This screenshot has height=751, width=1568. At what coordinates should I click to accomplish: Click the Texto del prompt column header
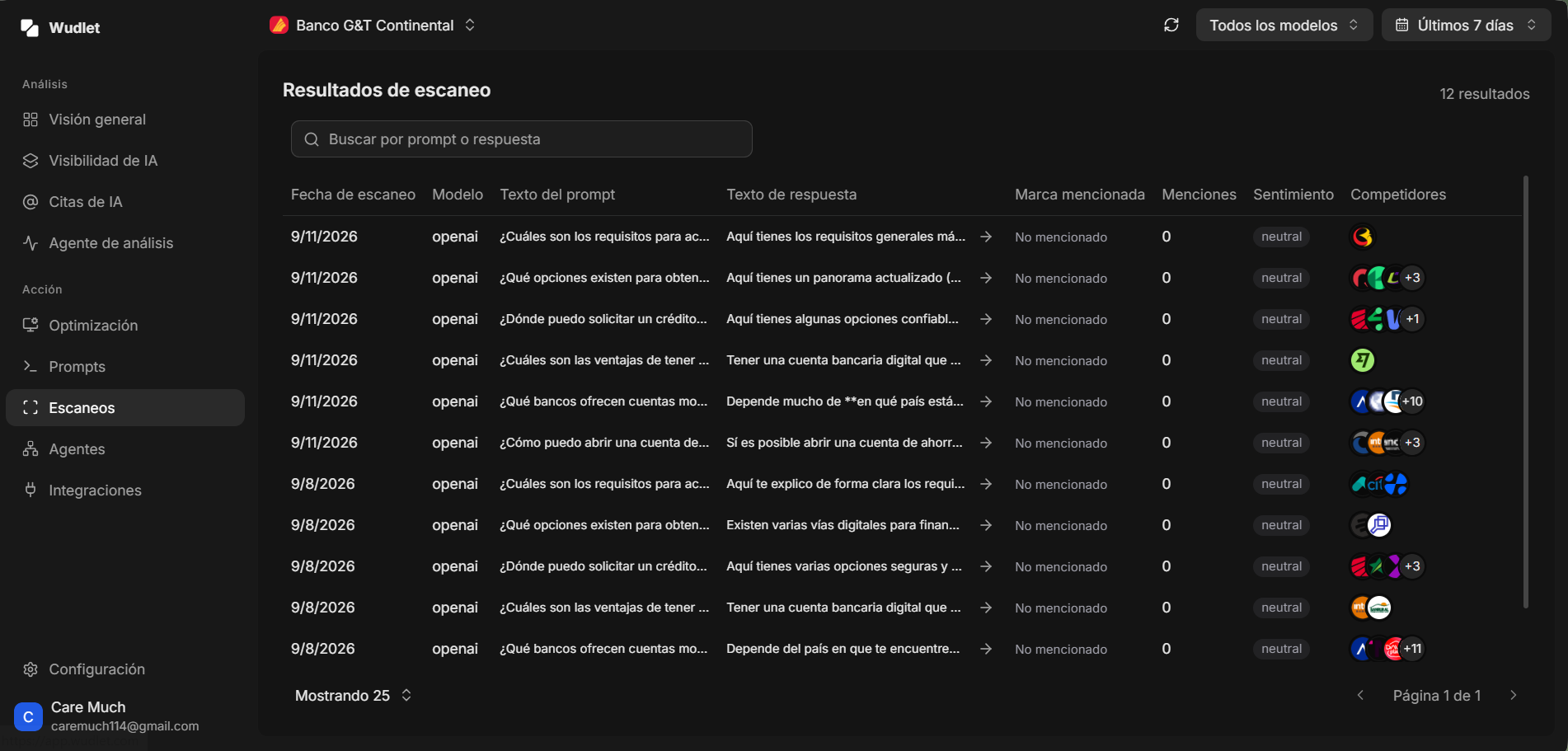[557, 195]
